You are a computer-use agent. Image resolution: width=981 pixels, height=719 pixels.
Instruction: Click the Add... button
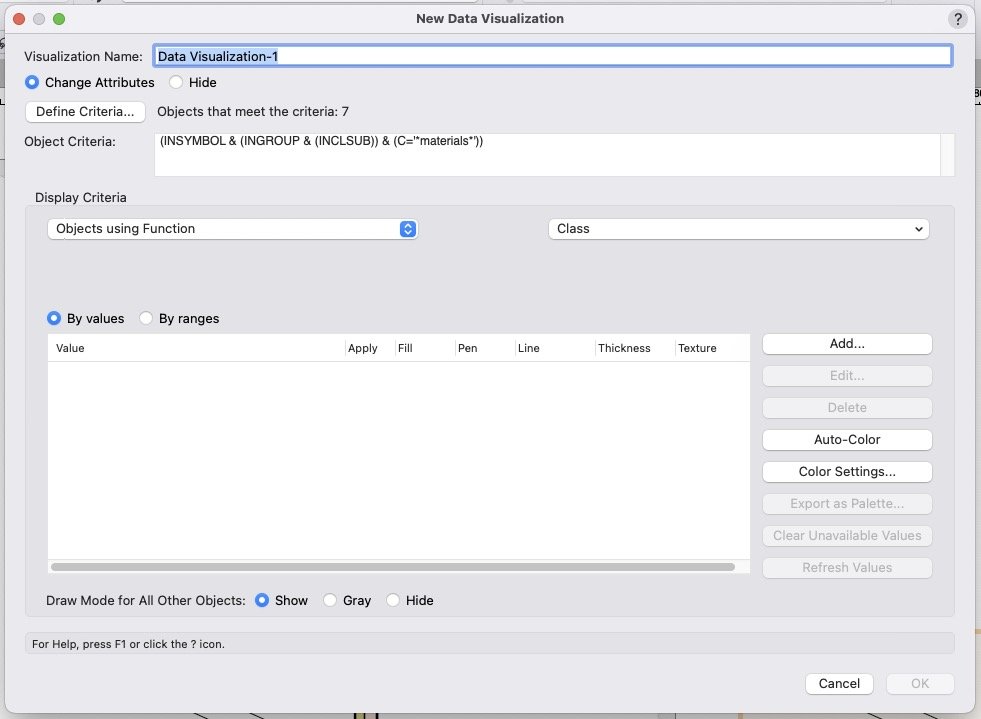[847, 344]
